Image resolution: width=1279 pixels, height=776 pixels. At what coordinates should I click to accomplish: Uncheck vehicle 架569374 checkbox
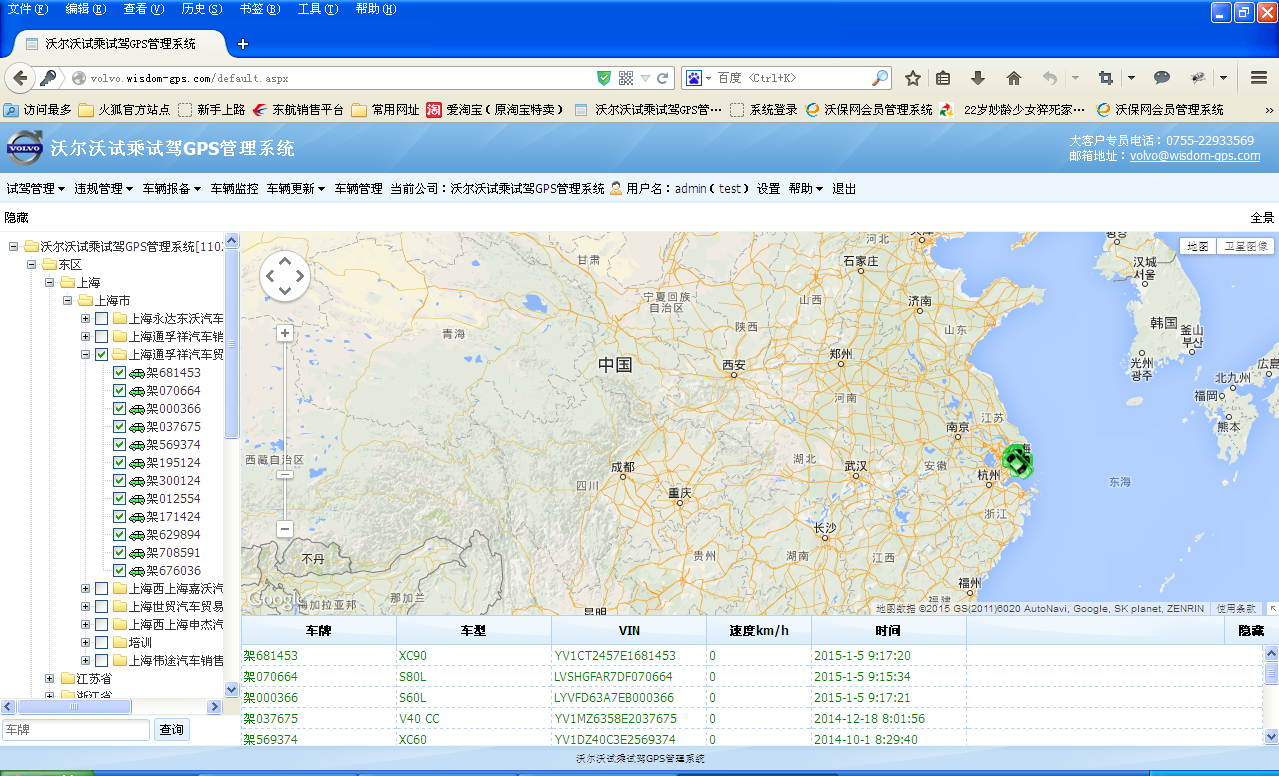120,445
